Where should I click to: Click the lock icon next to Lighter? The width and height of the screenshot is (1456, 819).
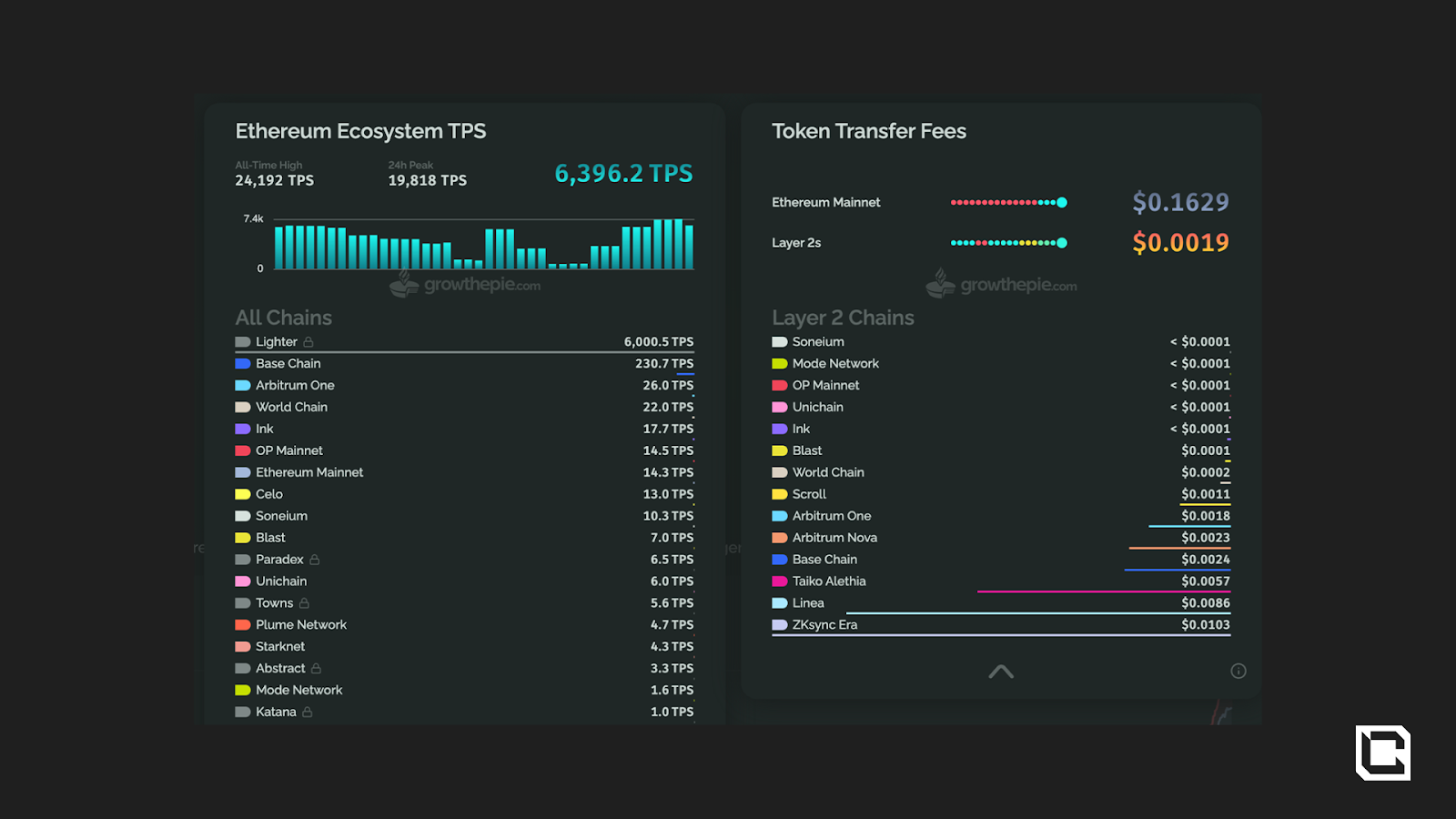[x=308, y=342]
